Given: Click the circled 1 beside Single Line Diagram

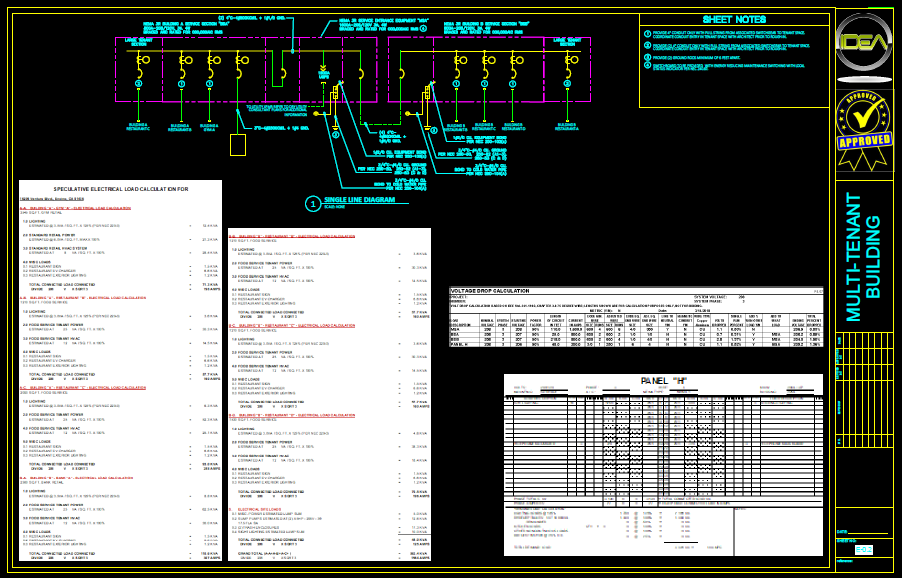Looking at the screenshot, I should [x=312, y=203].
